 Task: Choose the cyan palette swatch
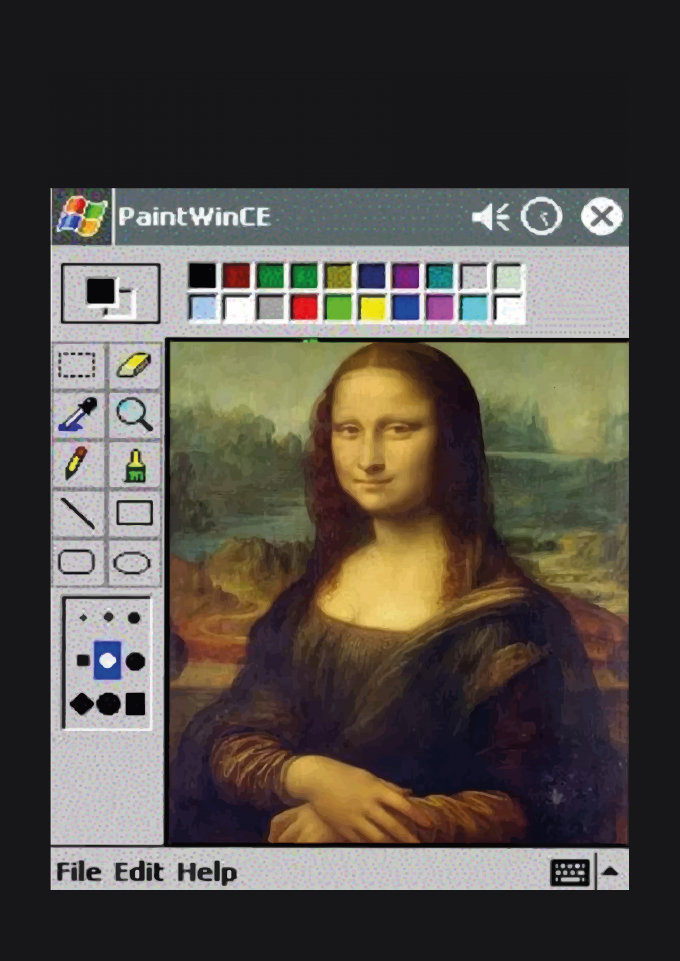coord(474,308)
